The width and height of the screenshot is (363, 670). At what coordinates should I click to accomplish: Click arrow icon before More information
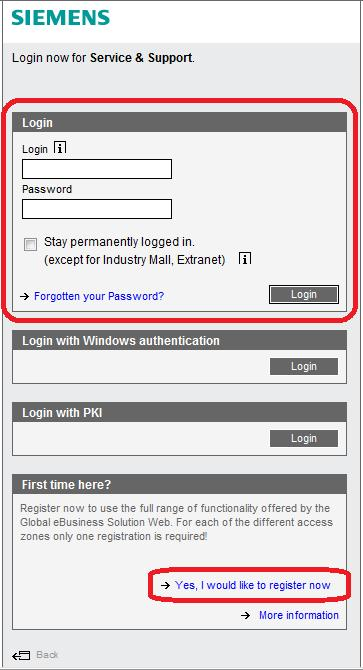[245, 615]
